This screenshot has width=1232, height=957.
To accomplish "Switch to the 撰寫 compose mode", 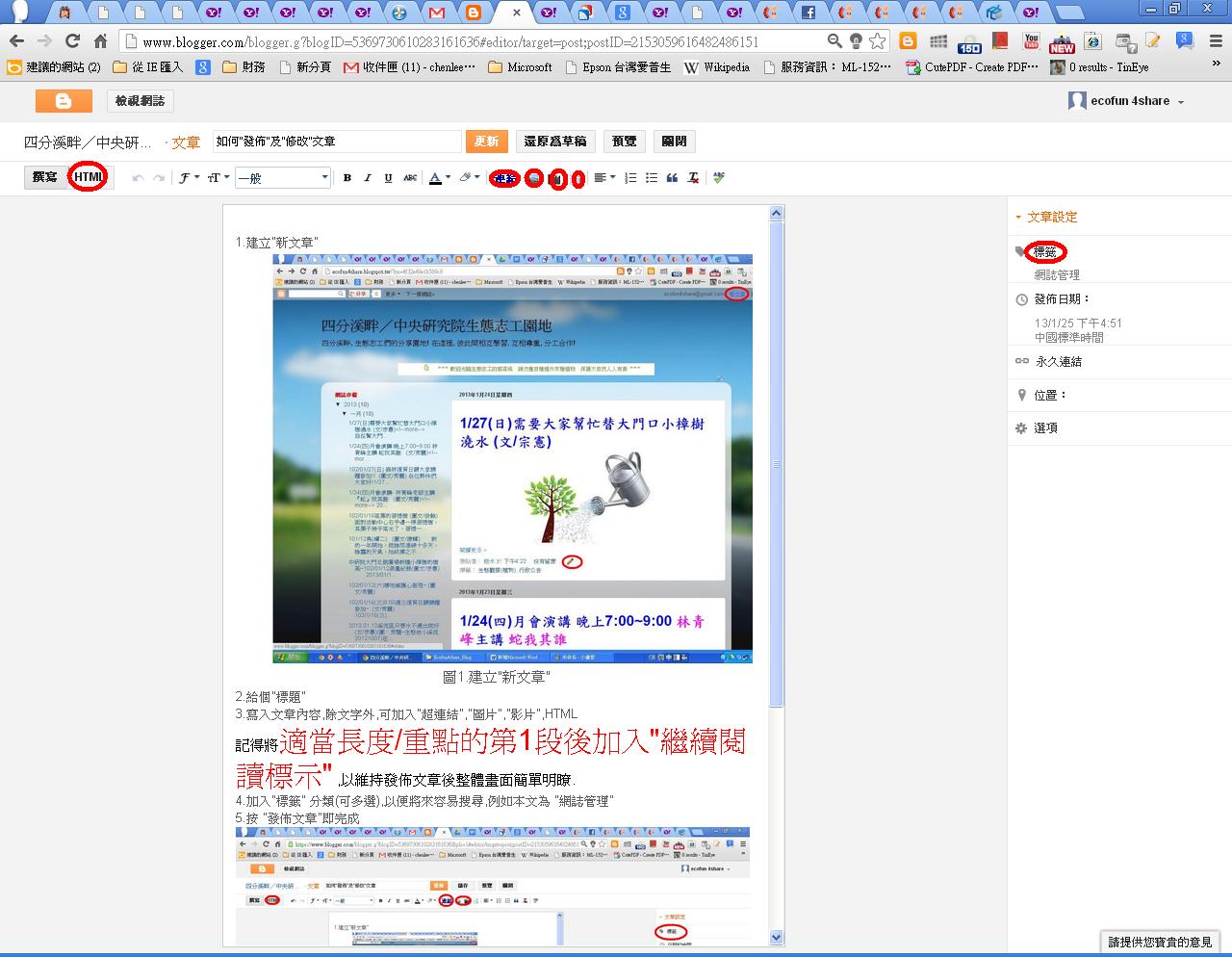I will [45, 178].
